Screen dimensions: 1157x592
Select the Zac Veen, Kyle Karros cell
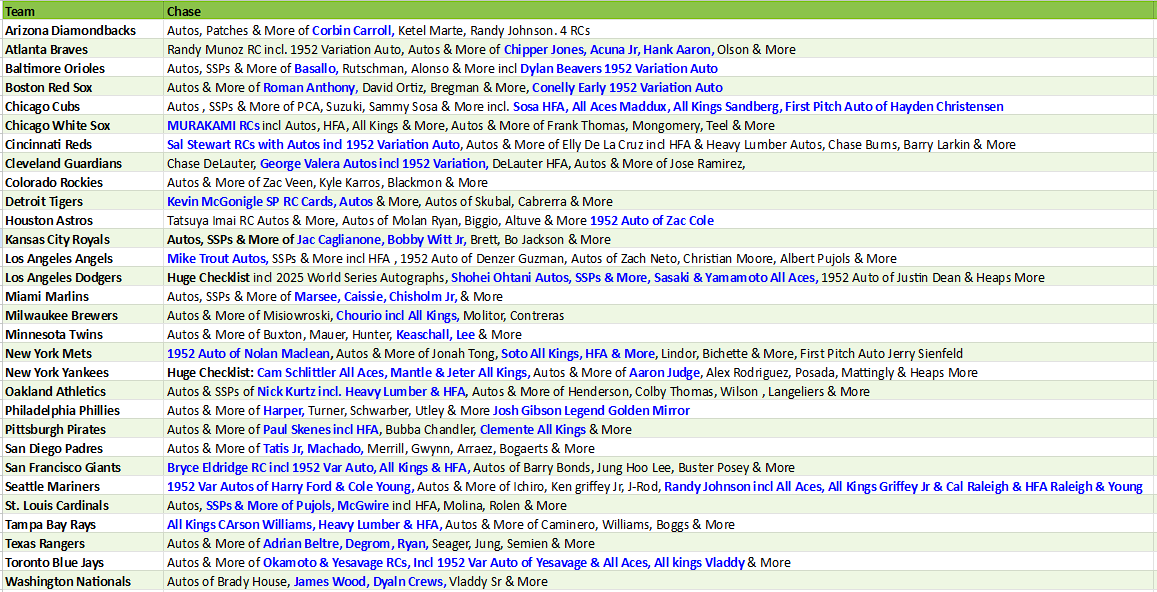(660, 182)
